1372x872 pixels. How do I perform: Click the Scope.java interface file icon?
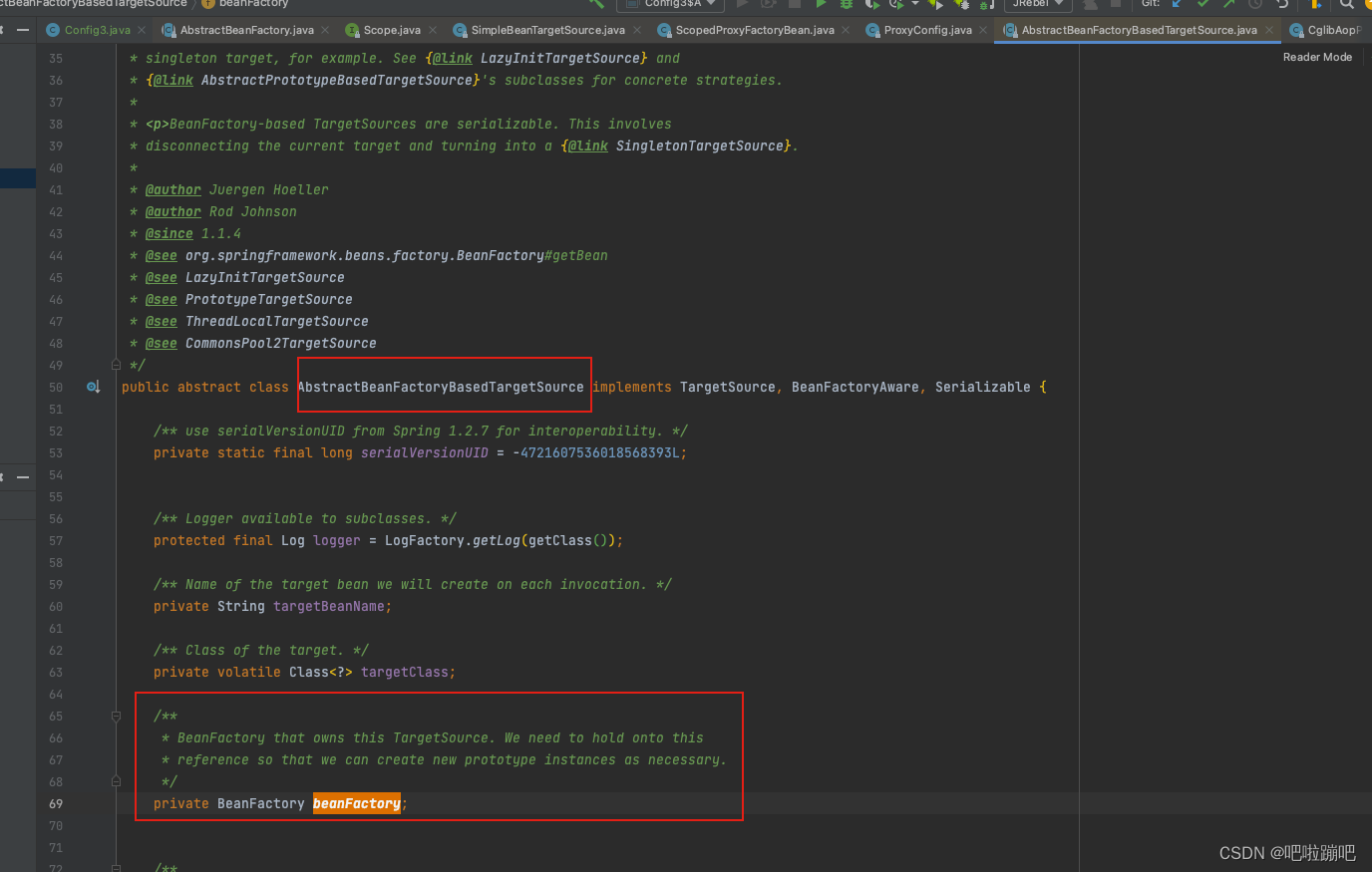351,30
